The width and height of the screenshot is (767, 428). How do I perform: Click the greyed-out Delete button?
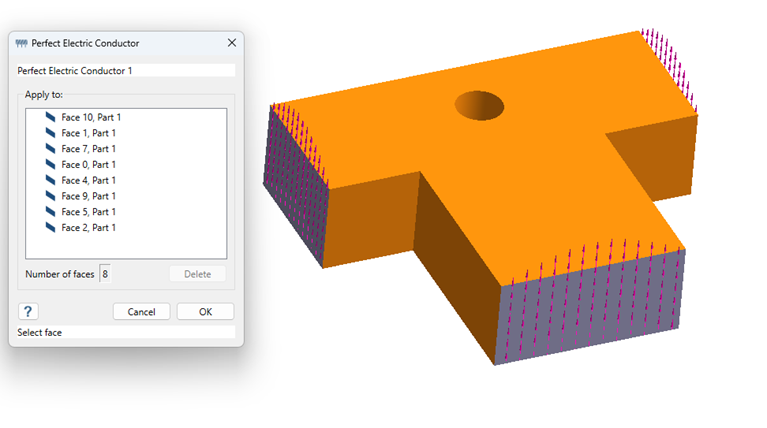point(198,274)
